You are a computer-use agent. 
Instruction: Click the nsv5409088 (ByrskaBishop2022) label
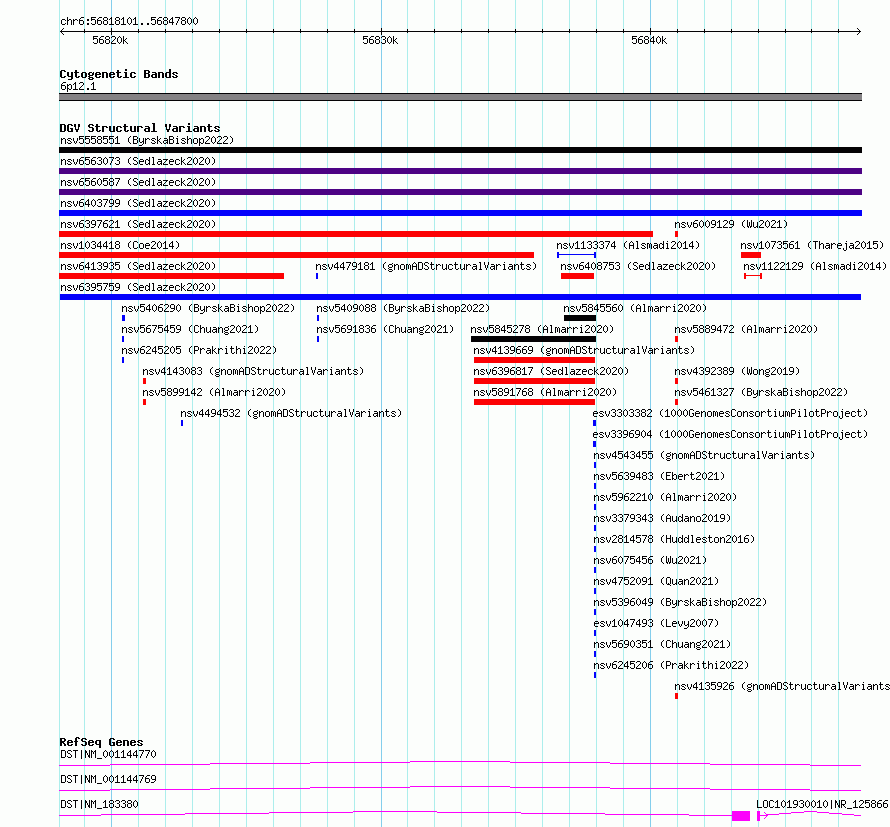[403, 308]
